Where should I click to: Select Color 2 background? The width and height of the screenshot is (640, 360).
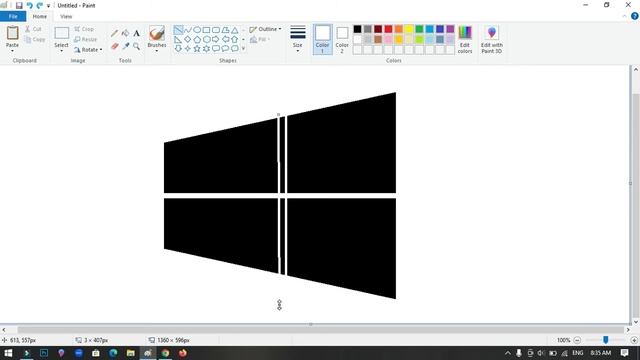(342, 39)
